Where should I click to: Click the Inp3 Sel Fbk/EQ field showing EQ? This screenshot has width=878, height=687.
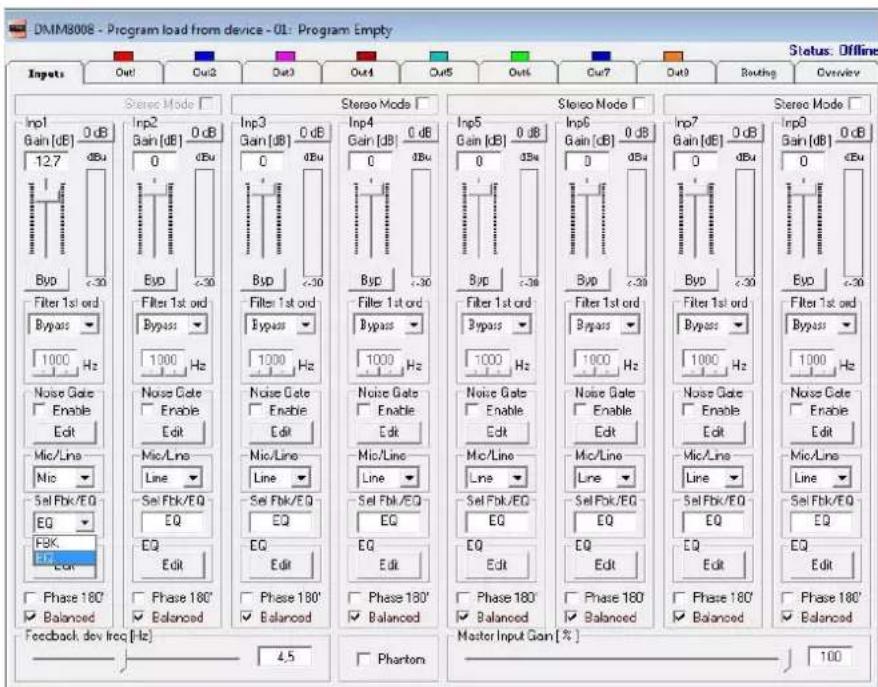coord(281,521)
